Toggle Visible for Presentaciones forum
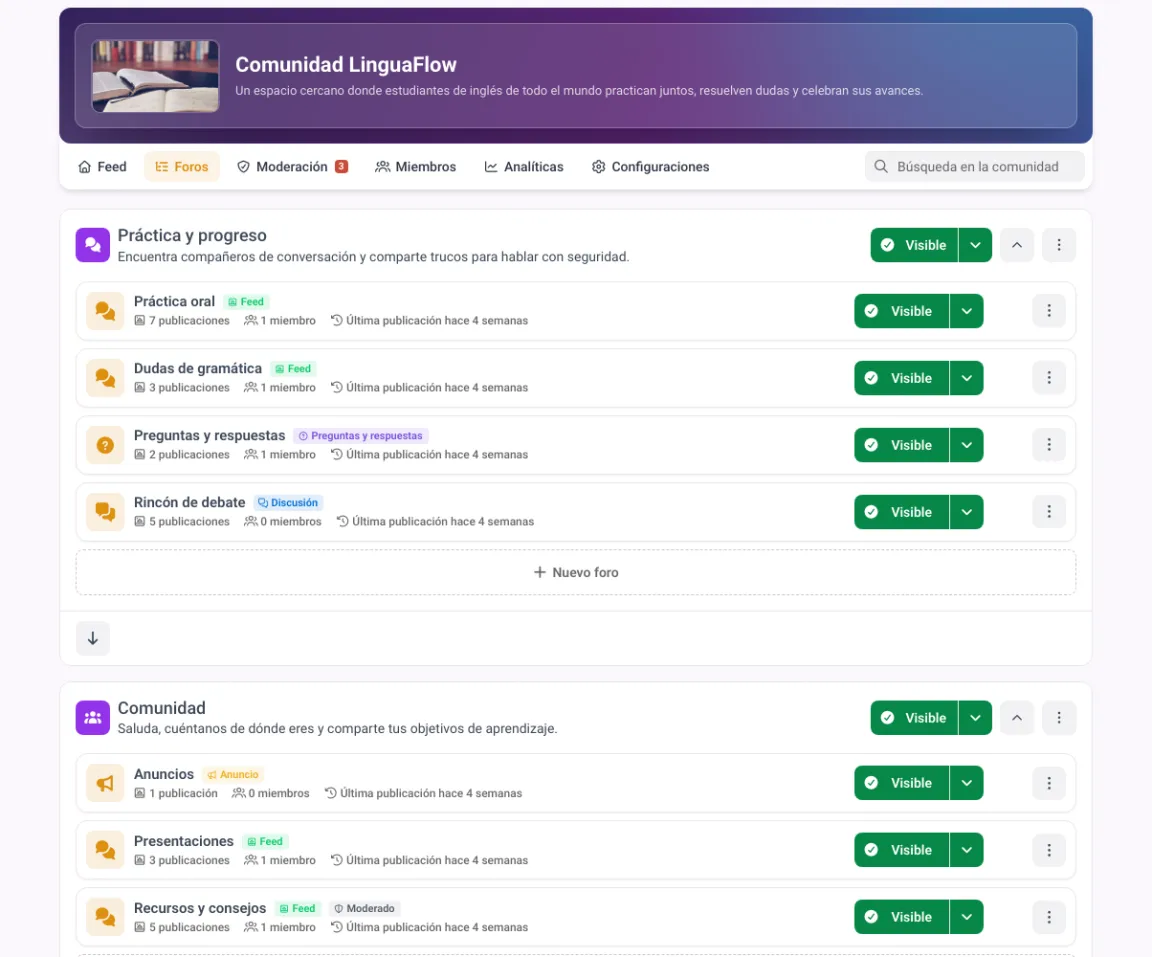 click(901, 850)
